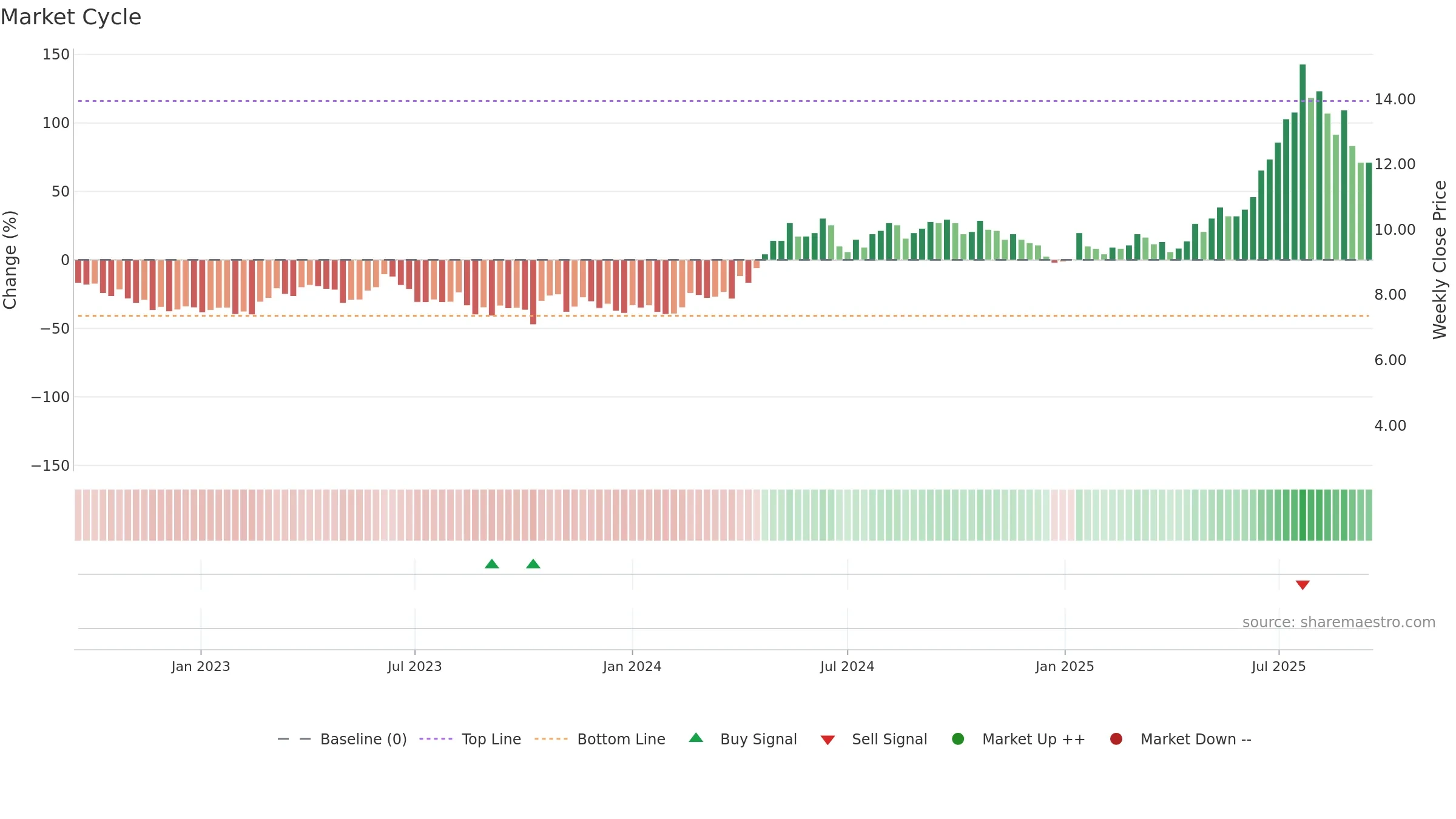
Task: Click the red Sell Signal legend triangle
Action: [x=827, y=740]
